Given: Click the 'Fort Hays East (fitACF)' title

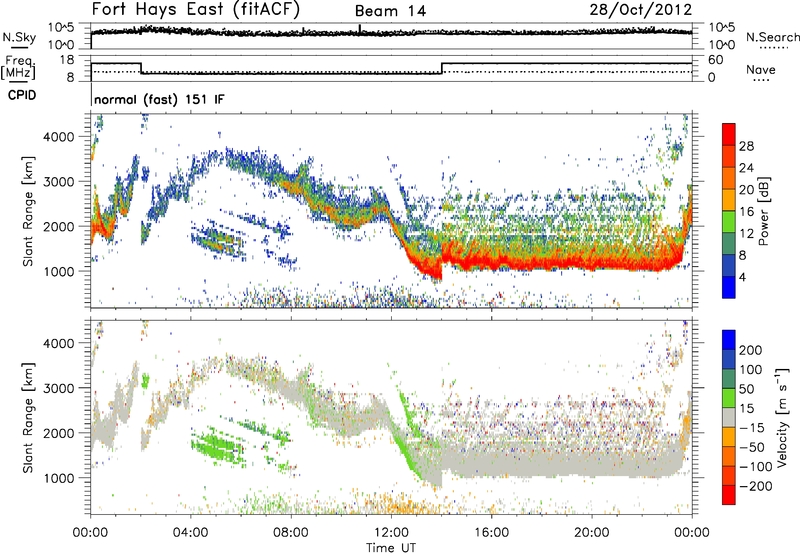Looking at the screenshot, I should tap(195, 9).
